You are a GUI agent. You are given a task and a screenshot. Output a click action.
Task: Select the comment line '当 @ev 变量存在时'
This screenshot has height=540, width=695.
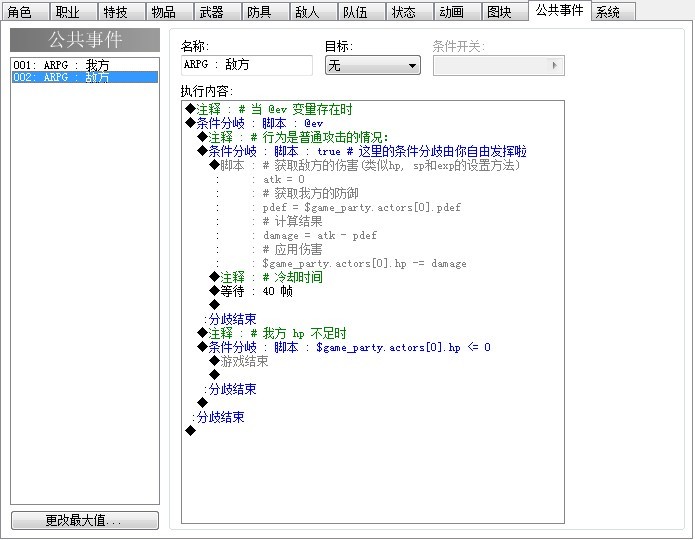coord(269,109)
